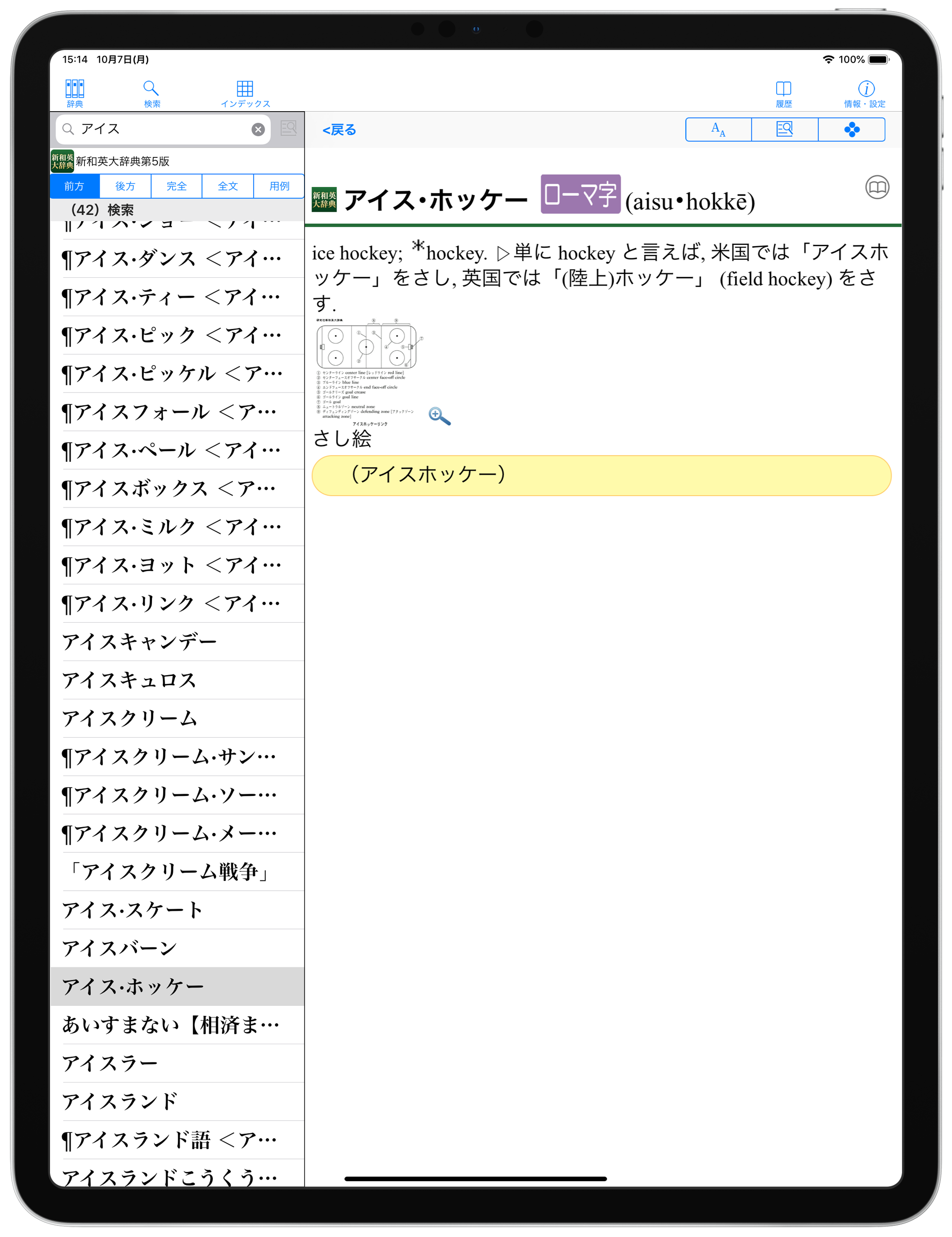Viewport: 952px width, 1237px height.
Task: Tap the open-book bookmark circle icon
Action: coord(876,187)
